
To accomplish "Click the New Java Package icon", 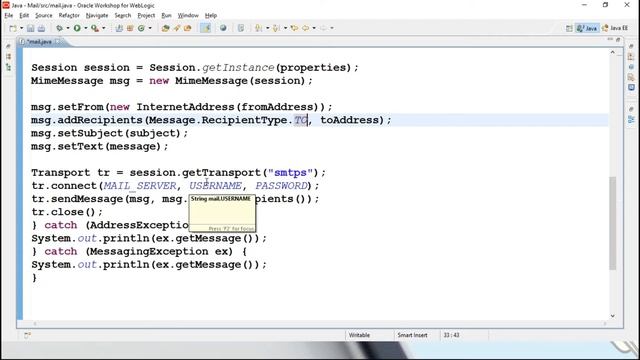I will [x=130, y=28].
